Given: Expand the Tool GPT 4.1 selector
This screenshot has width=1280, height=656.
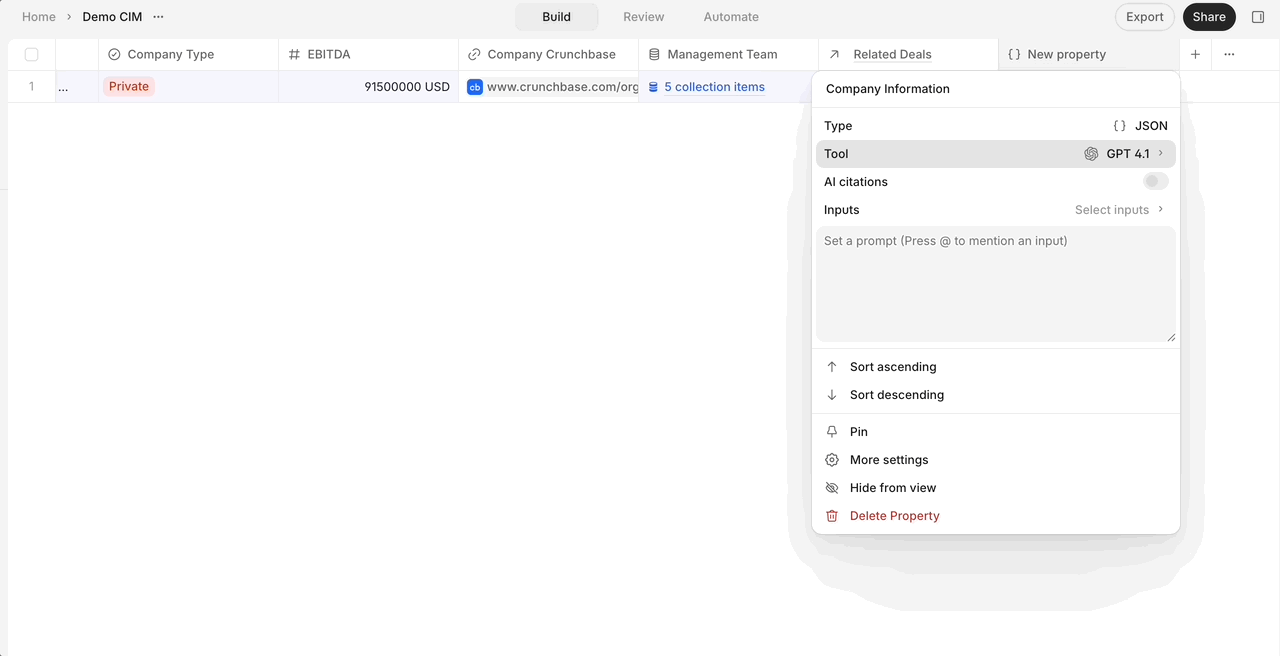Looking at the screenshot, I should coord(996,154).
